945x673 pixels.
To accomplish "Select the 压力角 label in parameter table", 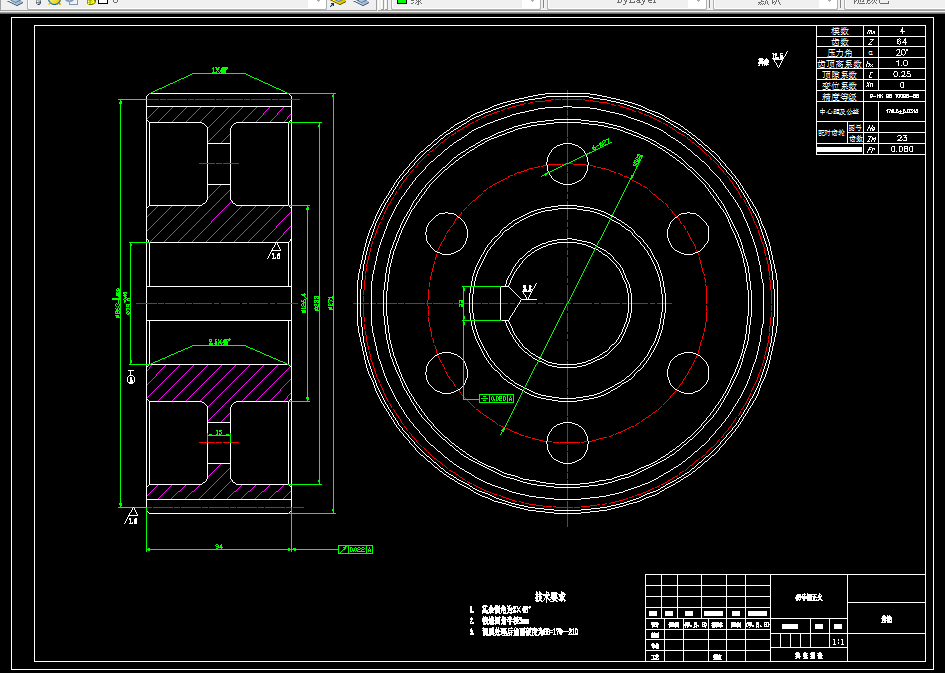I will [841, 52].
